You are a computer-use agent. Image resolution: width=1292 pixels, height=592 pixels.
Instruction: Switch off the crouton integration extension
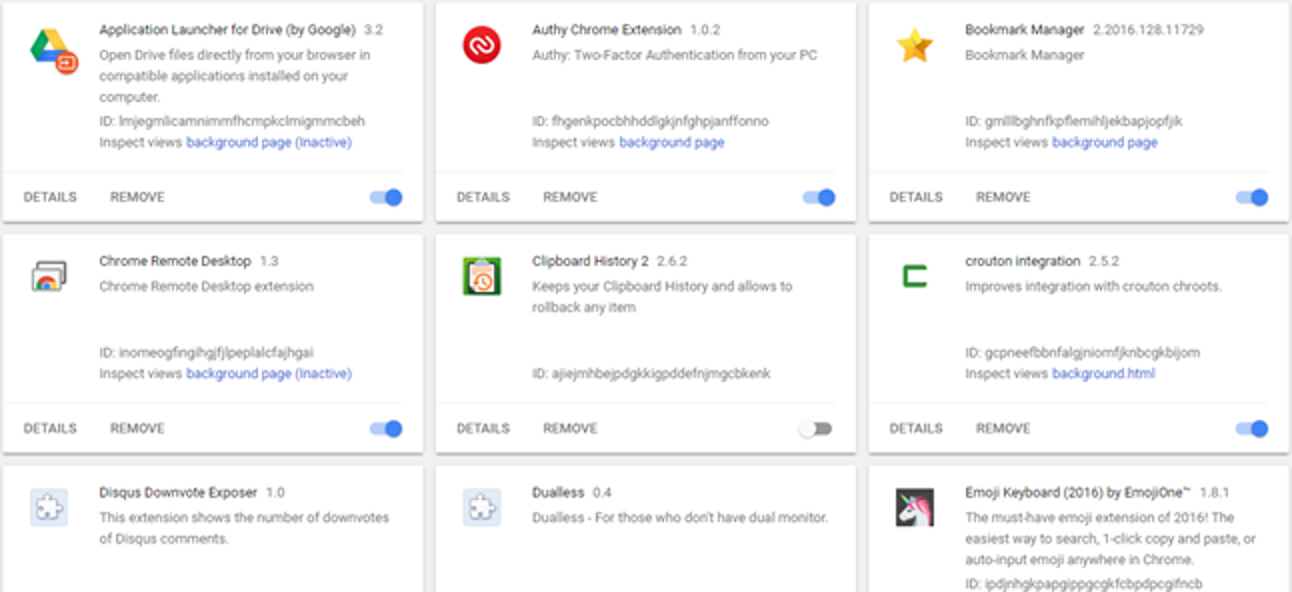pos(1252,428)
